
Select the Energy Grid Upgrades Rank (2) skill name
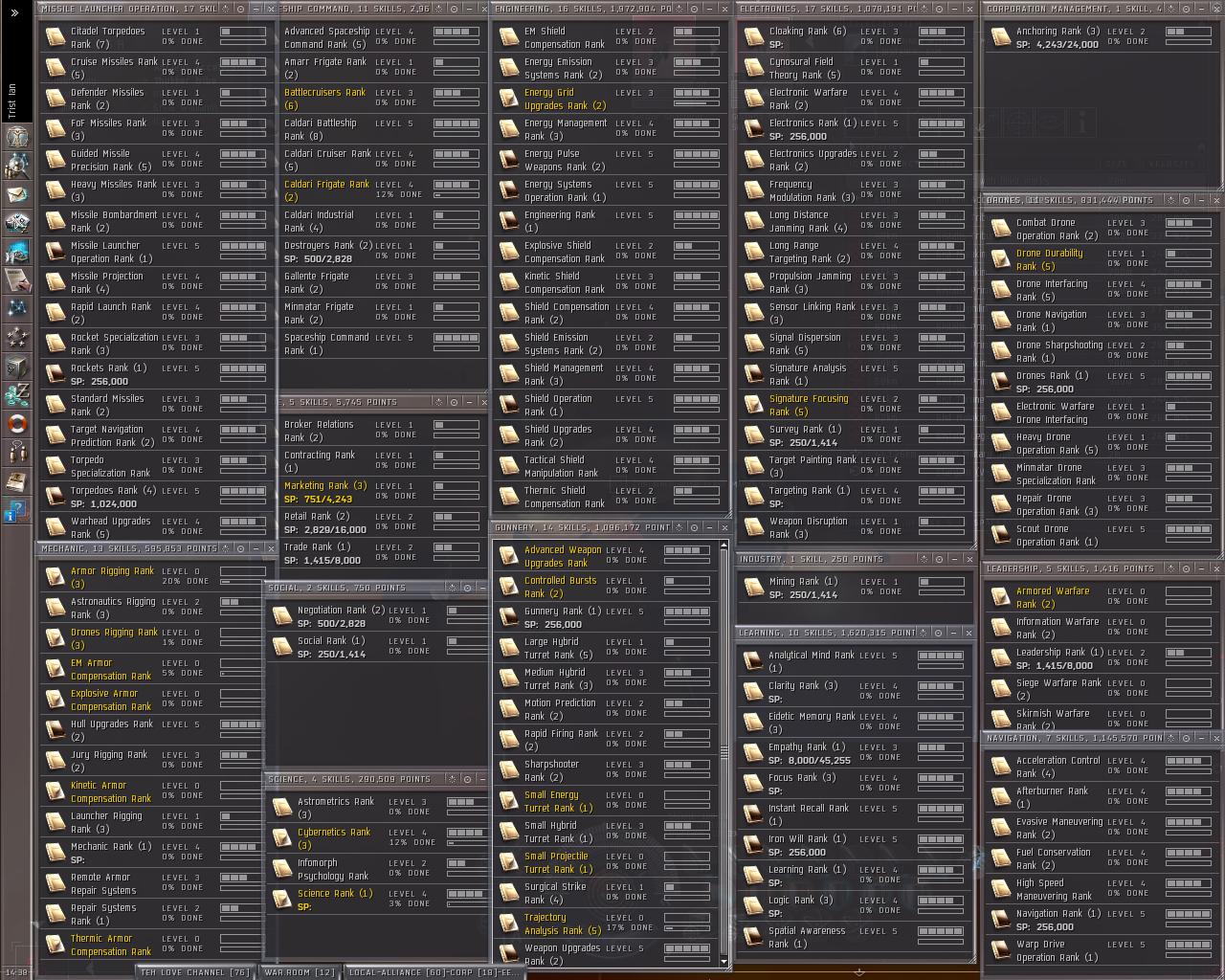coord(565,99)
